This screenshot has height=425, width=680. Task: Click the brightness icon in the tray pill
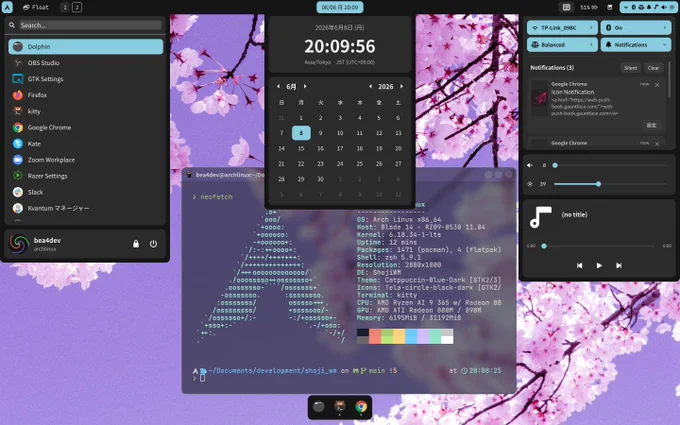pyautogui.click(x=672, y=7)
